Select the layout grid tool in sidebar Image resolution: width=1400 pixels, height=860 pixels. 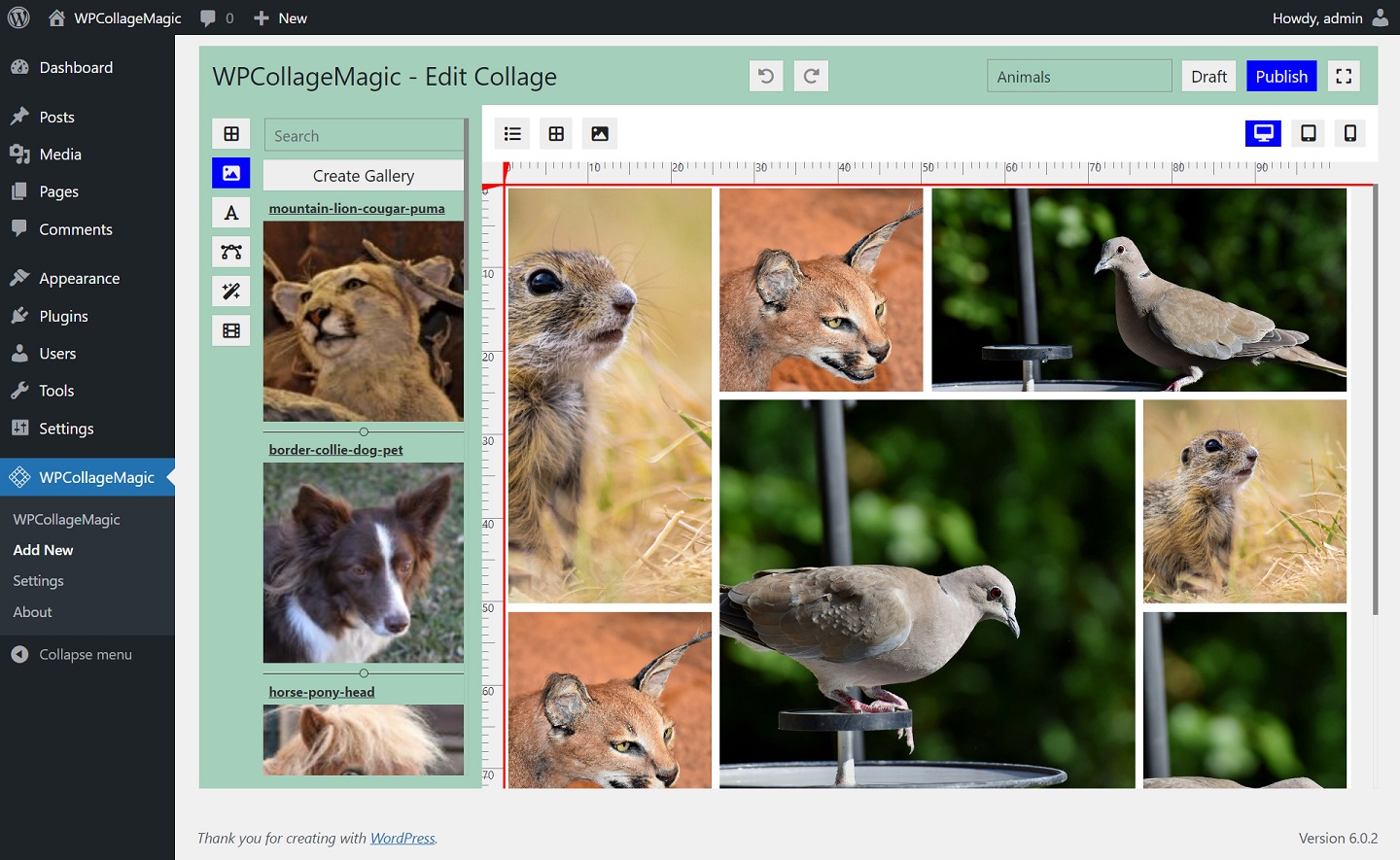pyautogui.click(x=230, y=133)
